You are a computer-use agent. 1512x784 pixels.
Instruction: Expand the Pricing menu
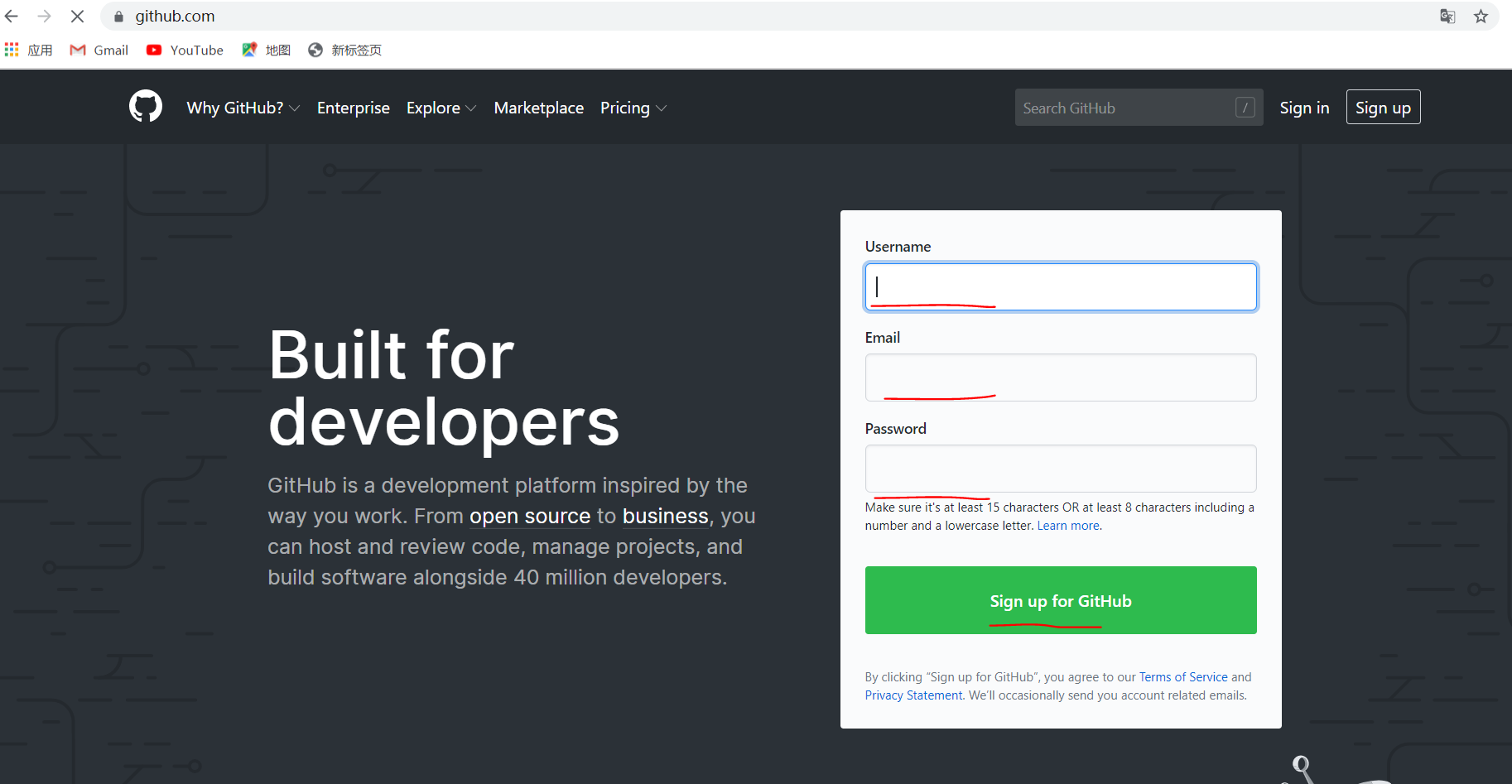coord(633,108)
